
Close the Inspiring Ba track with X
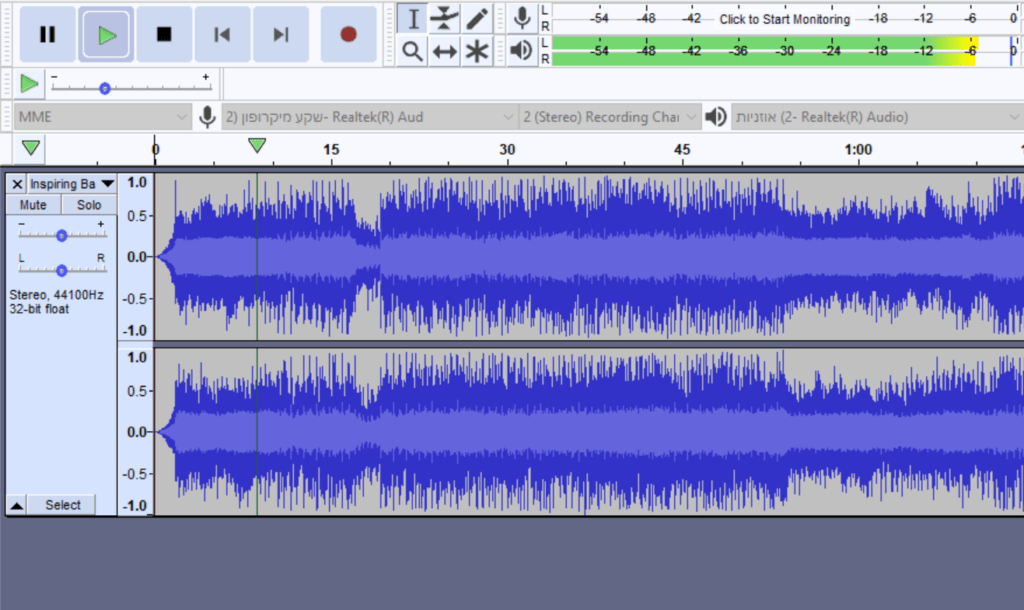pyautogui.click(x=18, y=184)
